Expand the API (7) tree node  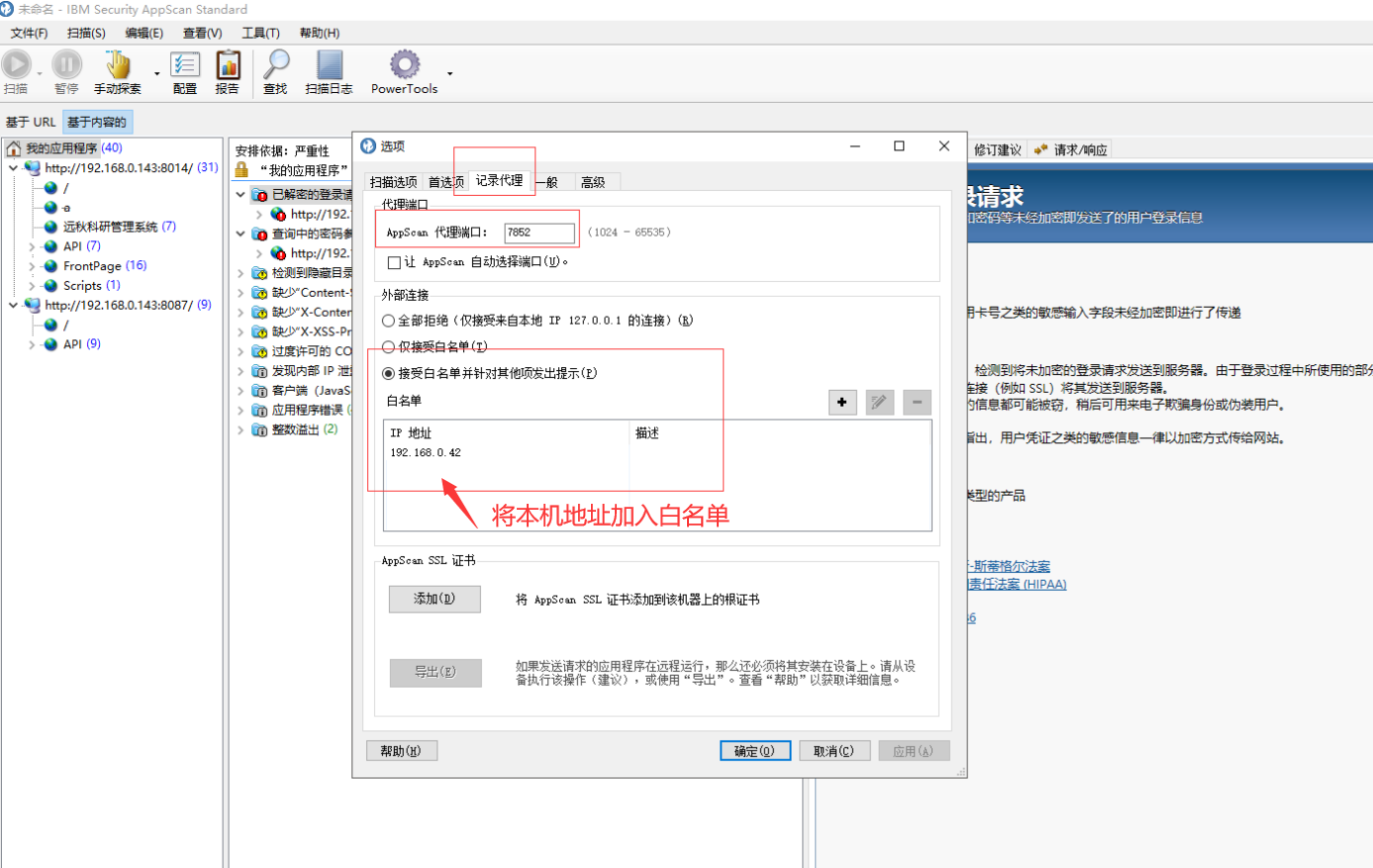click(x=32, y=246)
